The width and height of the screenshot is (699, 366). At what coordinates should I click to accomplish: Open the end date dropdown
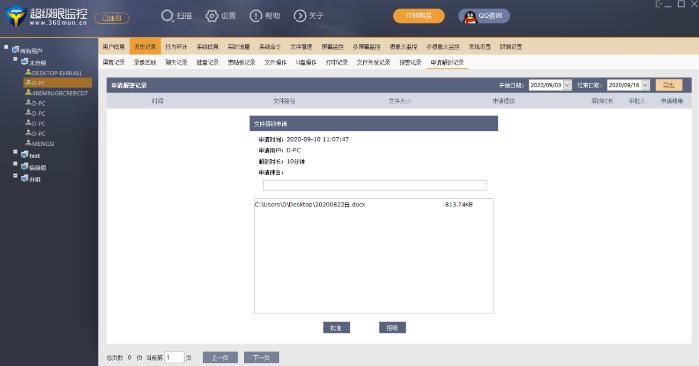click(x=645, y=85)
